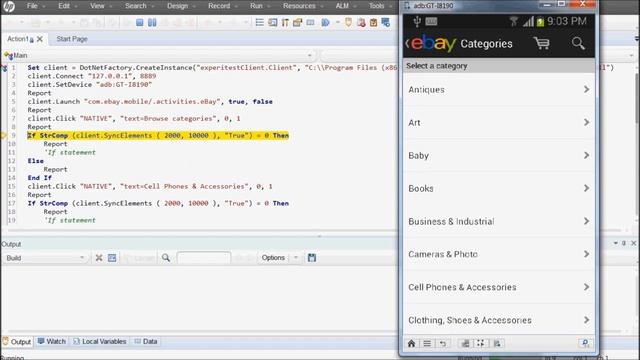Screen dimensions: 640x360
Task: Click the Output search input field
Action: coord(204,258)
